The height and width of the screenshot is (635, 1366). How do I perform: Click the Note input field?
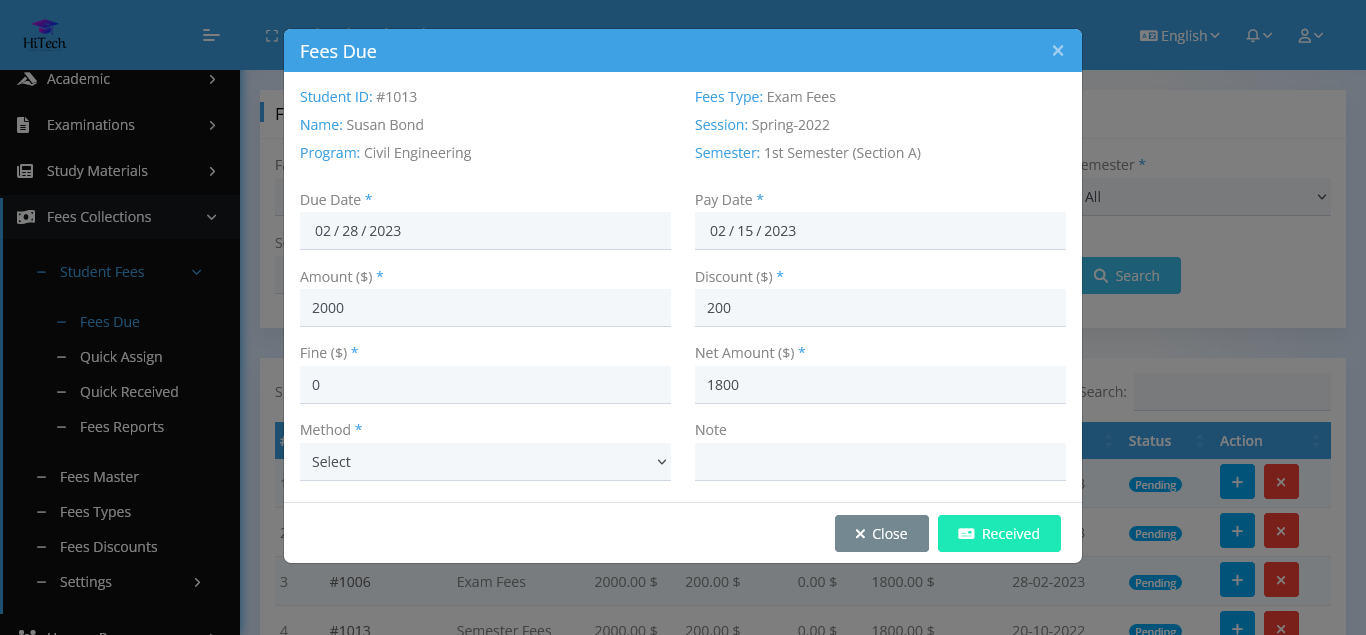point(879,461)
